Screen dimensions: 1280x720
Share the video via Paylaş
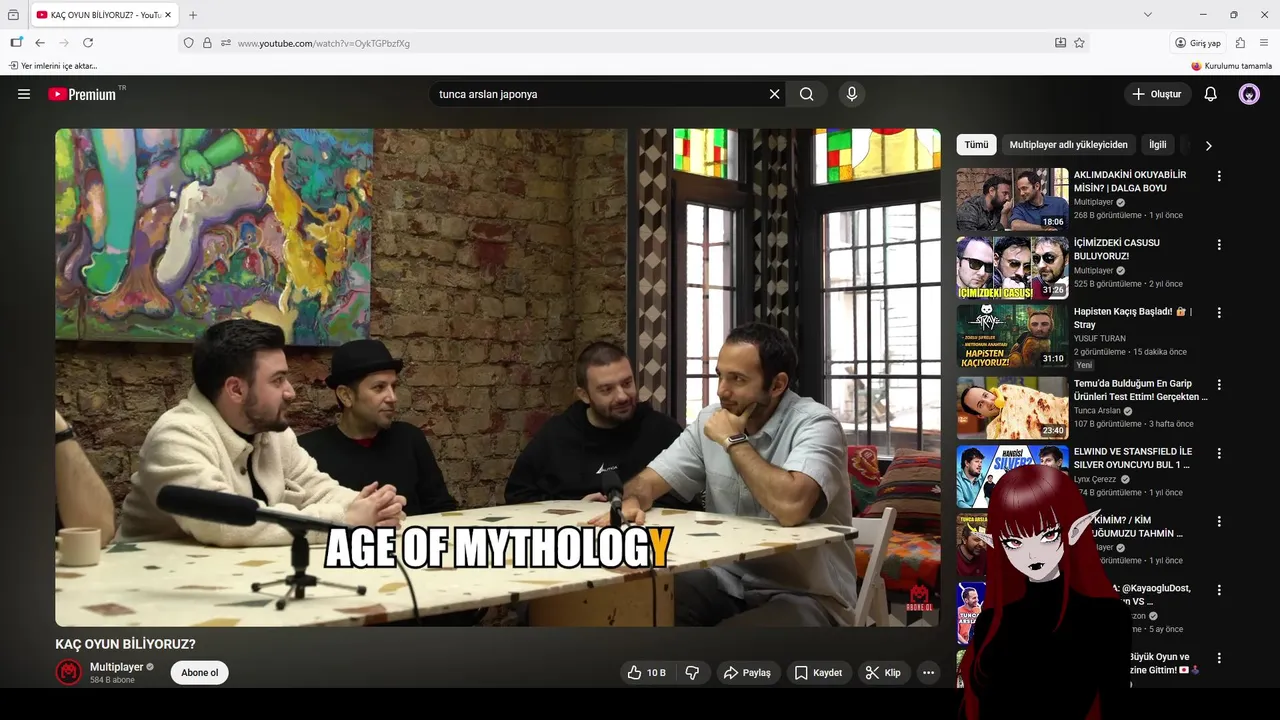tap(748, 673)
